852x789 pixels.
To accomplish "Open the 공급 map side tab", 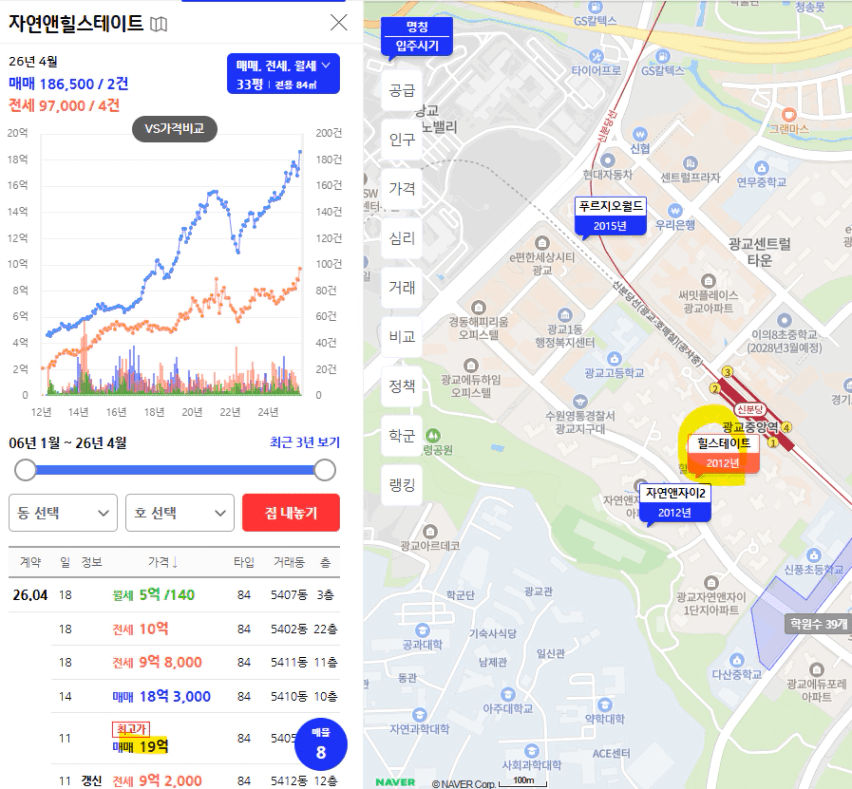I will click(402, 90).
